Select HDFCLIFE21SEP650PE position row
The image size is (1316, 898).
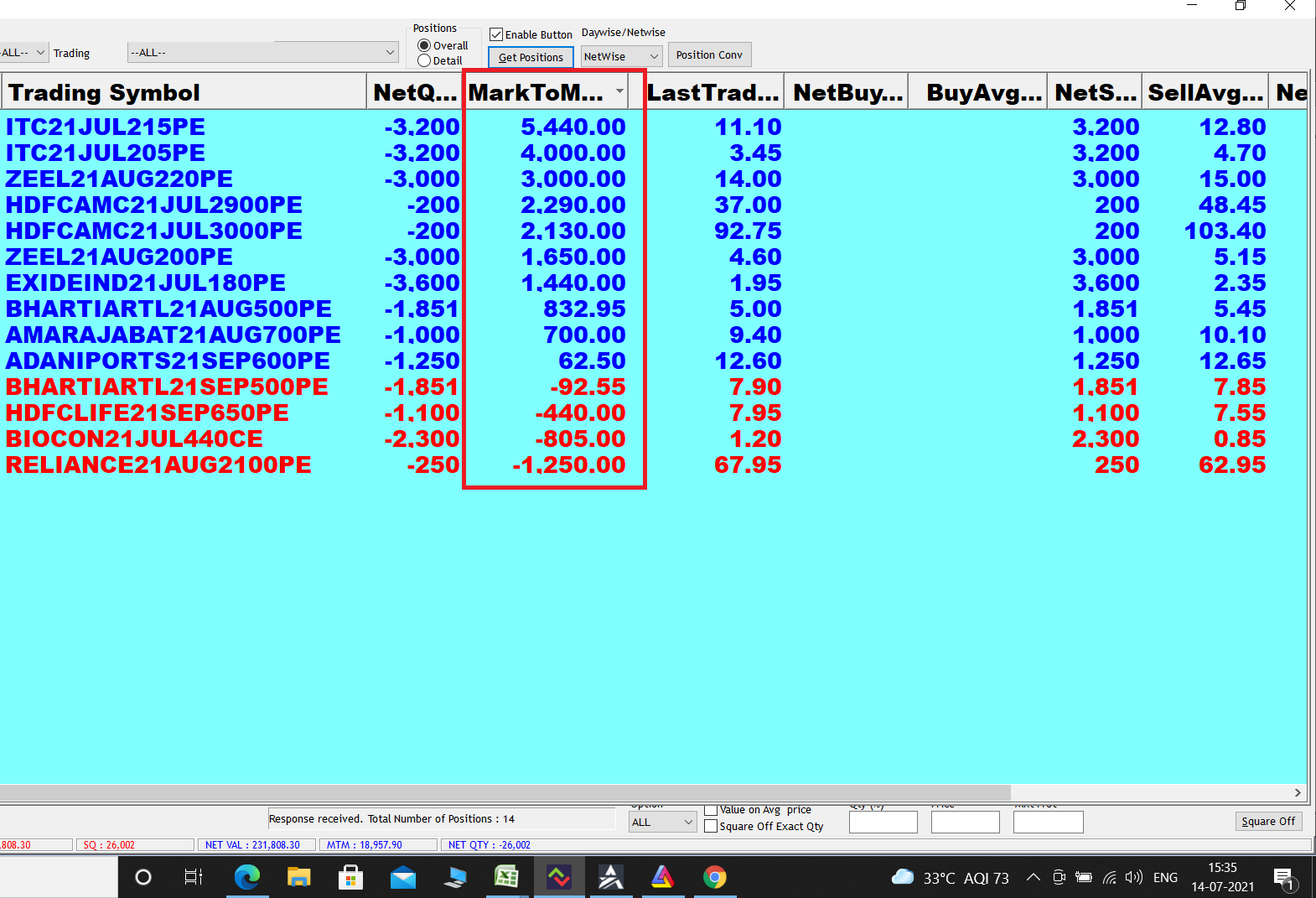654,413
